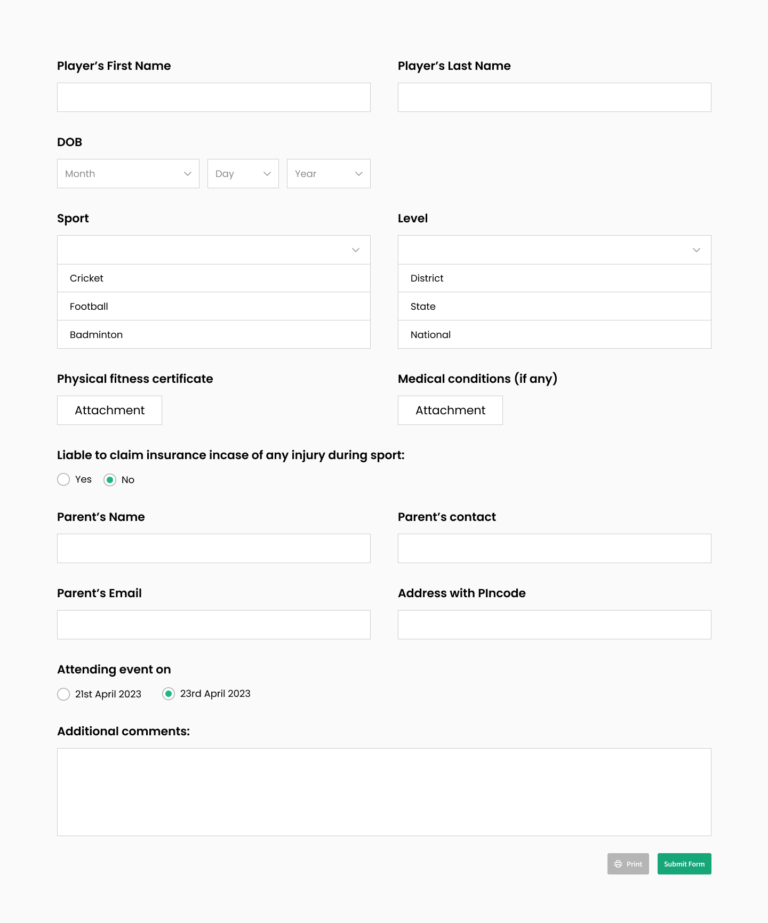Expand the Level selection dropdown

pos(554,249)
